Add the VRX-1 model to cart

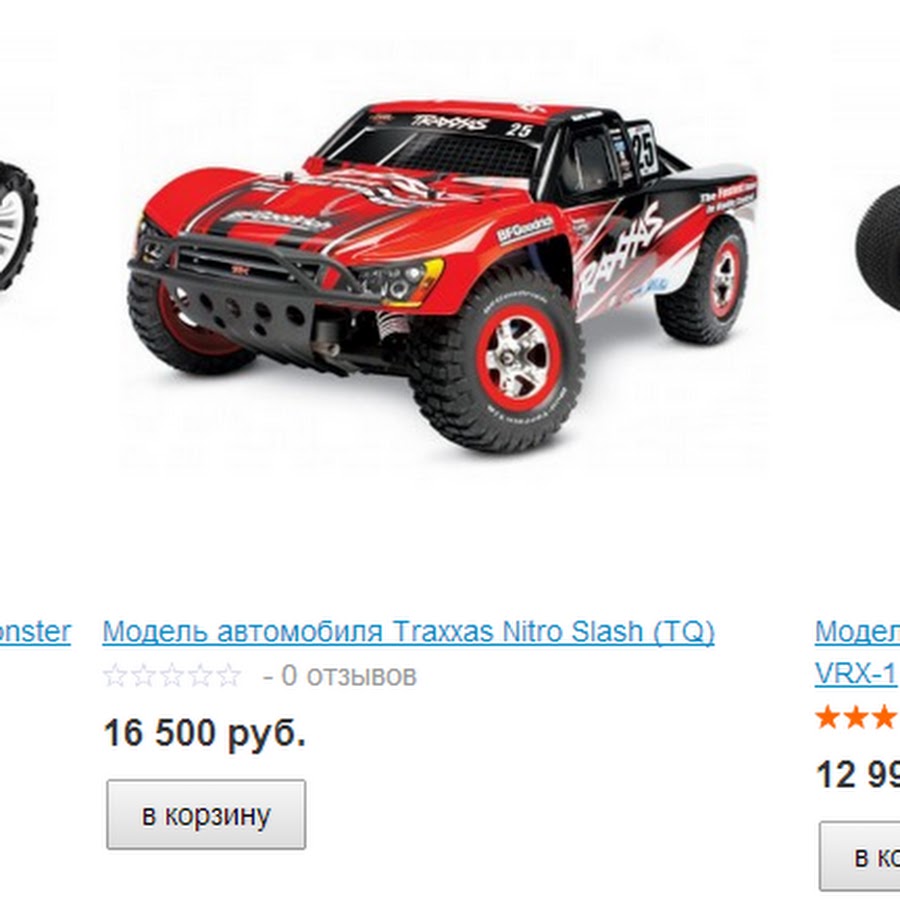(x=860, y=857)
